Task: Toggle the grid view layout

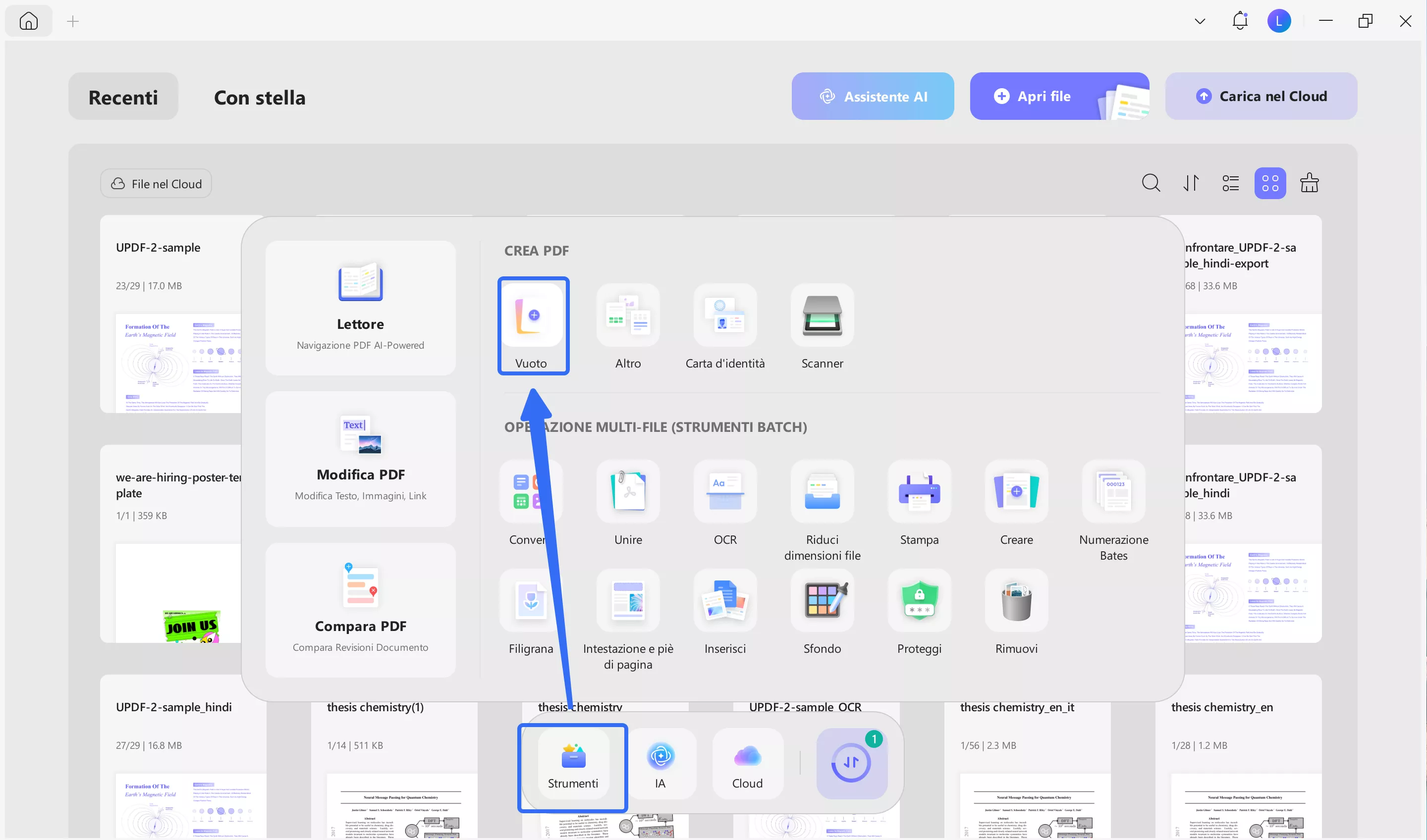Action: [1270, 183]
